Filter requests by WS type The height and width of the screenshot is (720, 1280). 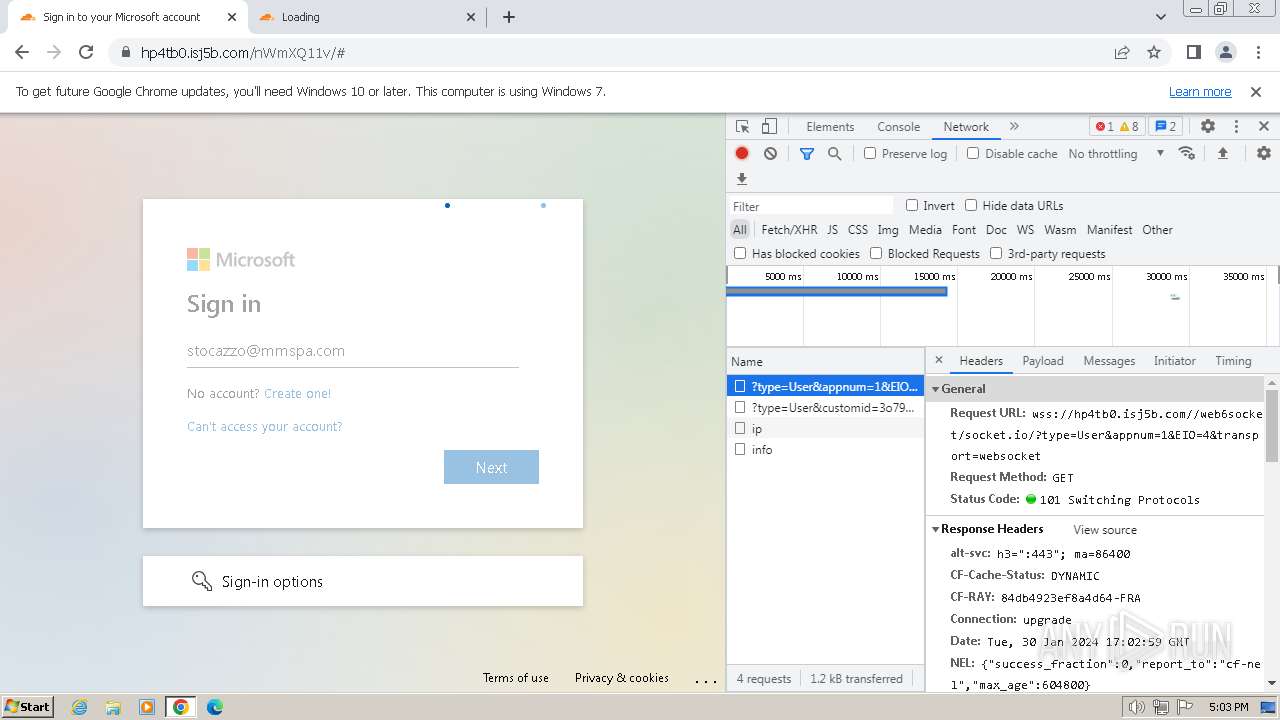click(1025, 229)
